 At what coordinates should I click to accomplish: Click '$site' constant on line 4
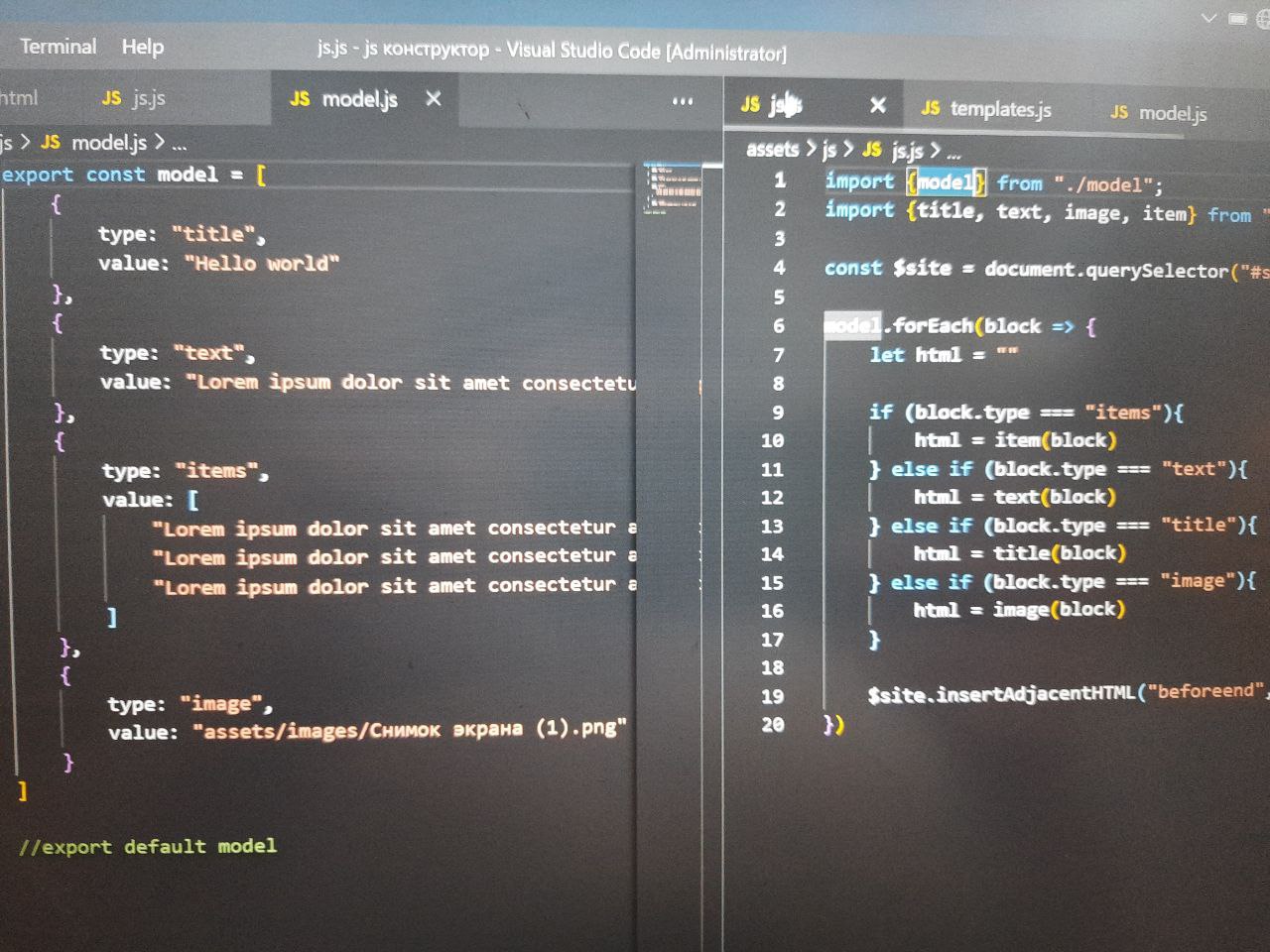coord(922,268)
